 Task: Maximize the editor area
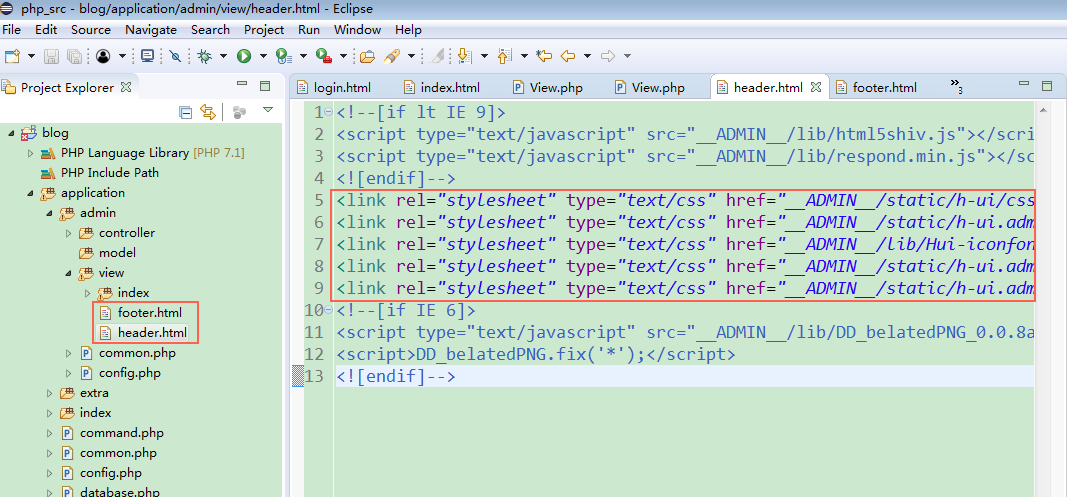[1047, 86]
